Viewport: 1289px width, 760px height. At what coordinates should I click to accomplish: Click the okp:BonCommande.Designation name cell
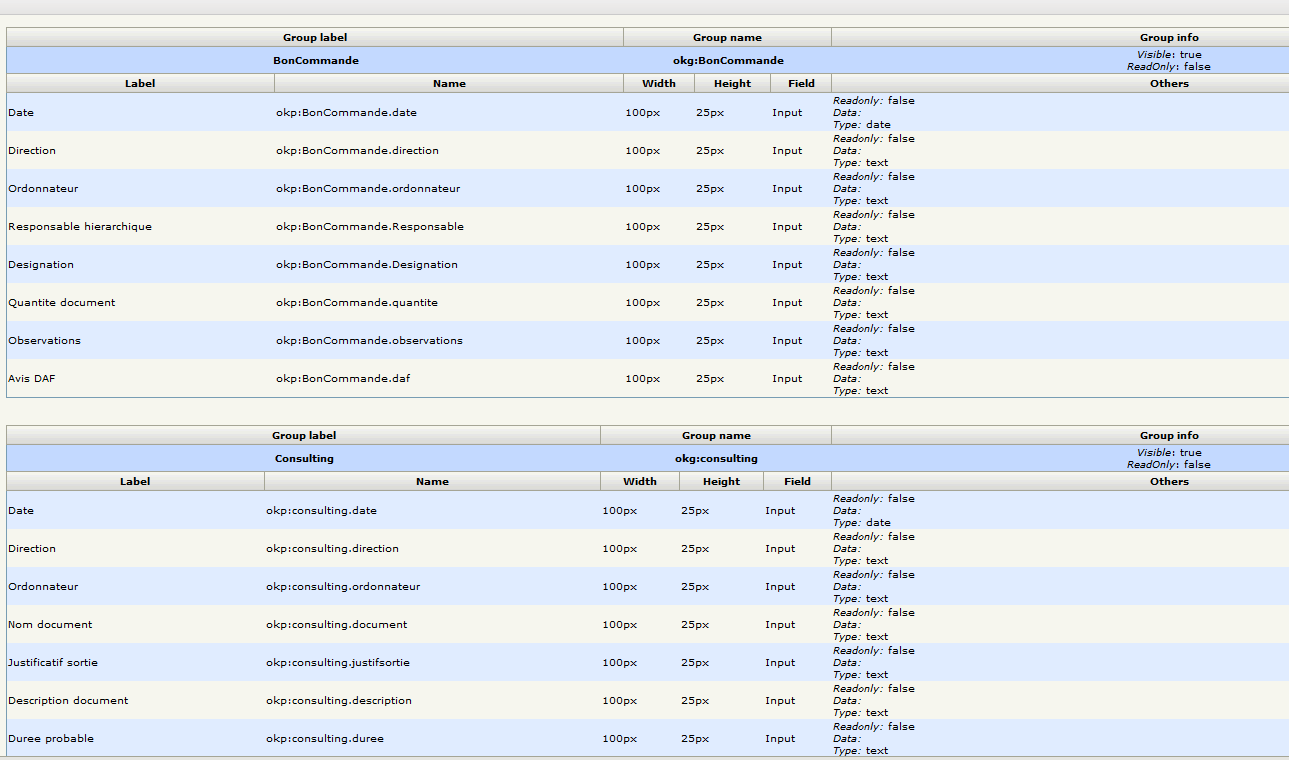click(x=367, y=265)
